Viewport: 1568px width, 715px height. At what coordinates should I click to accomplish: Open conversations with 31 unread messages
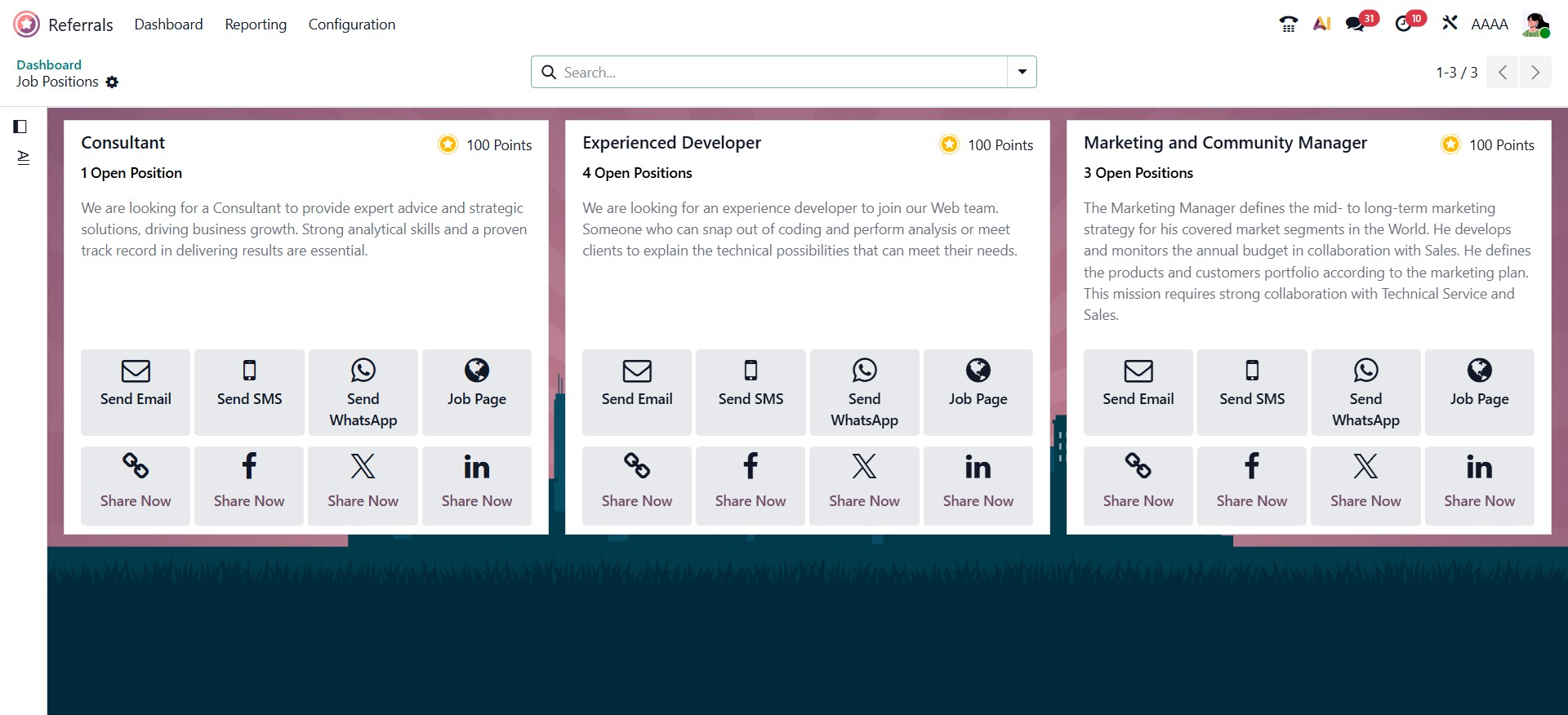(1361, 23)
